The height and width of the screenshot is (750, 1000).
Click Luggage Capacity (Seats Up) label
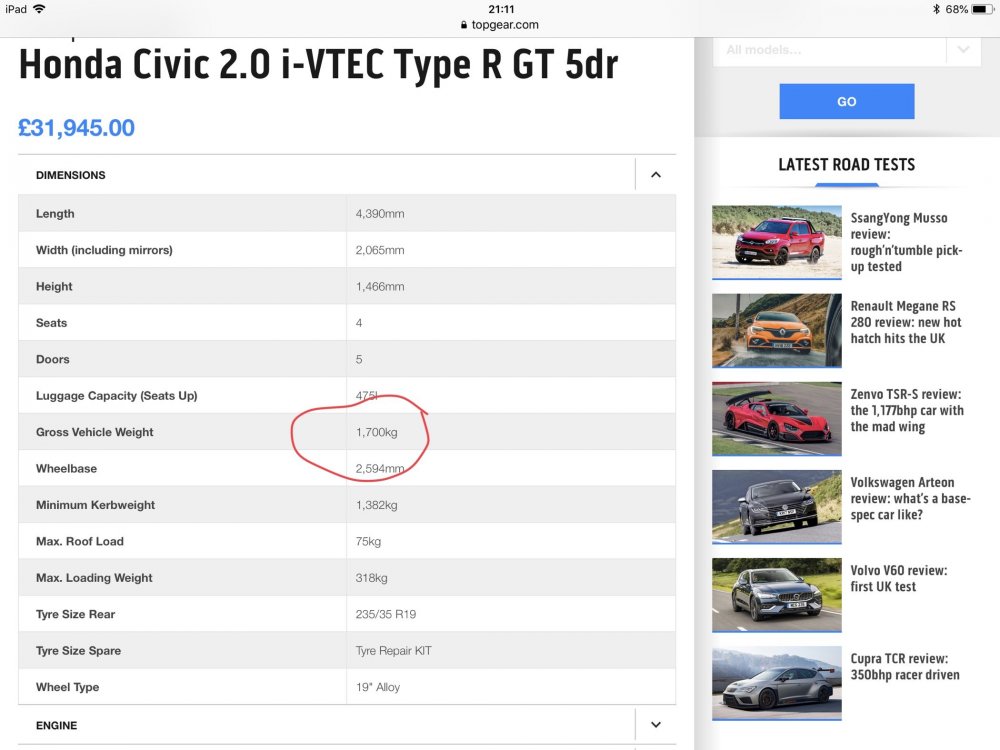(117, 395)
